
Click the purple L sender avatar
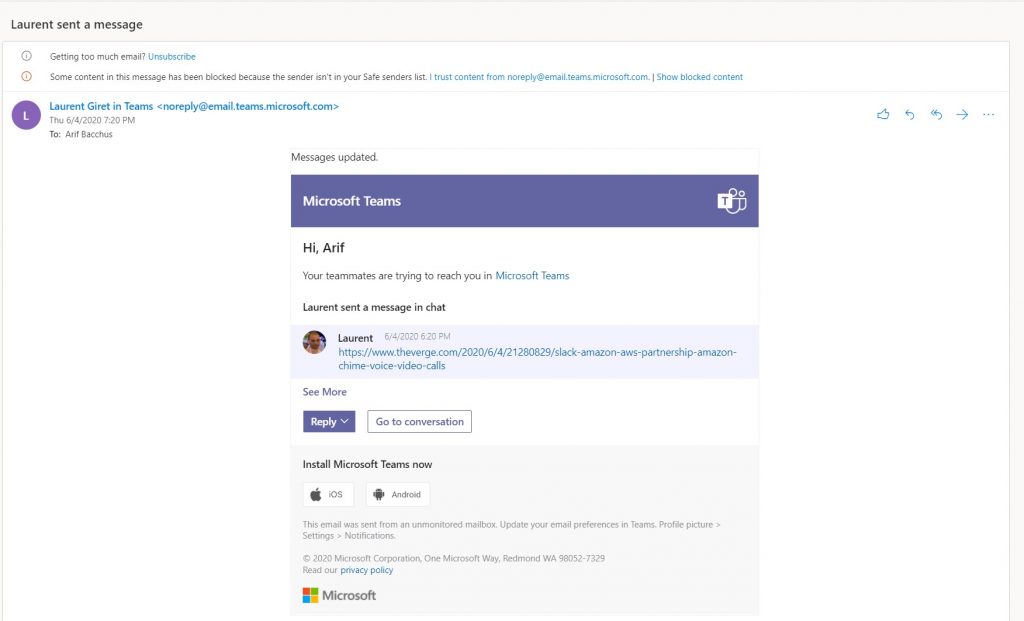pyautogui.click(x=26, y=116)
